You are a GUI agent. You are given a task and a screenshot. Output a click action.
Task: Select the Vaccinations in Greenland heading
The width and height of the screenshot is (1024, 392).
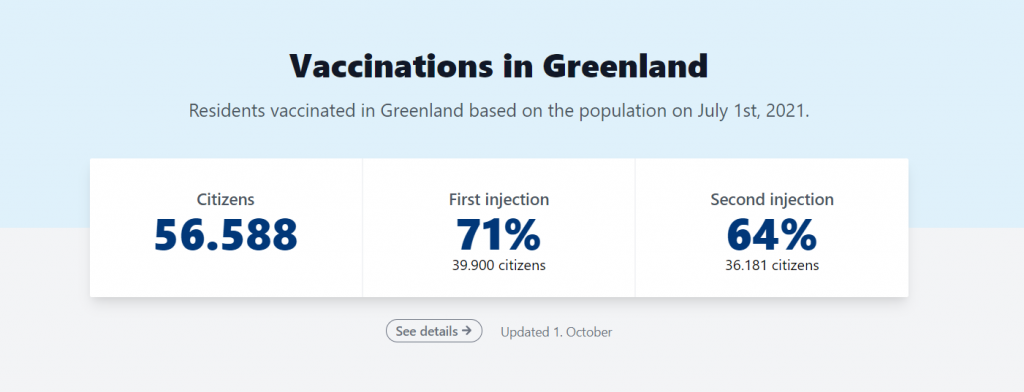[x=499, y=66]
